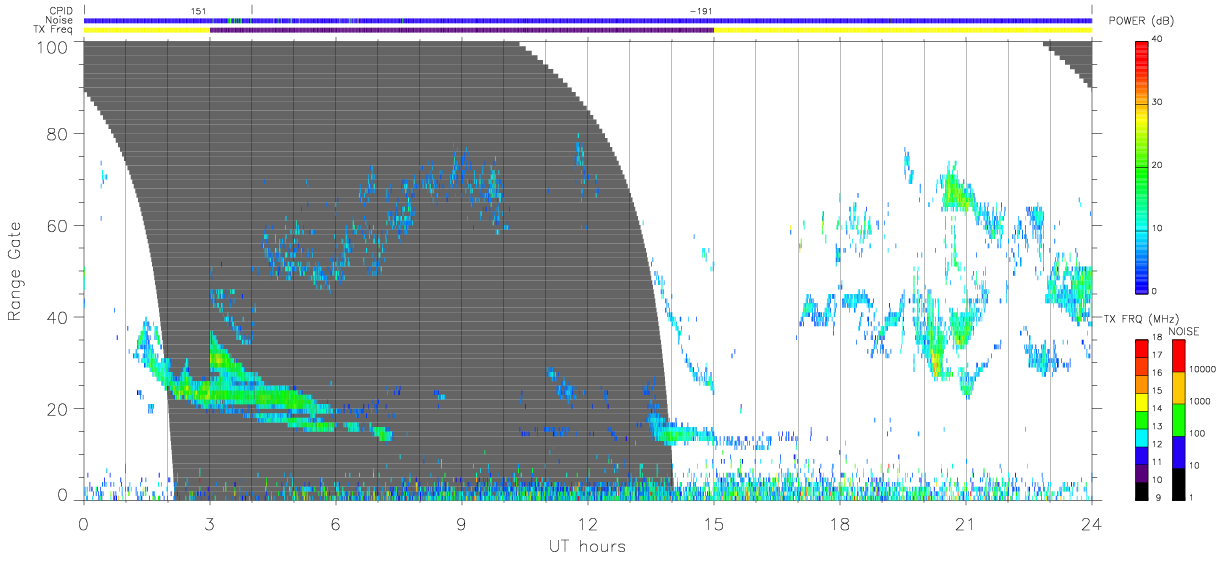
Task: Click the noise scale label '10000'
Action: point(1204,369)
